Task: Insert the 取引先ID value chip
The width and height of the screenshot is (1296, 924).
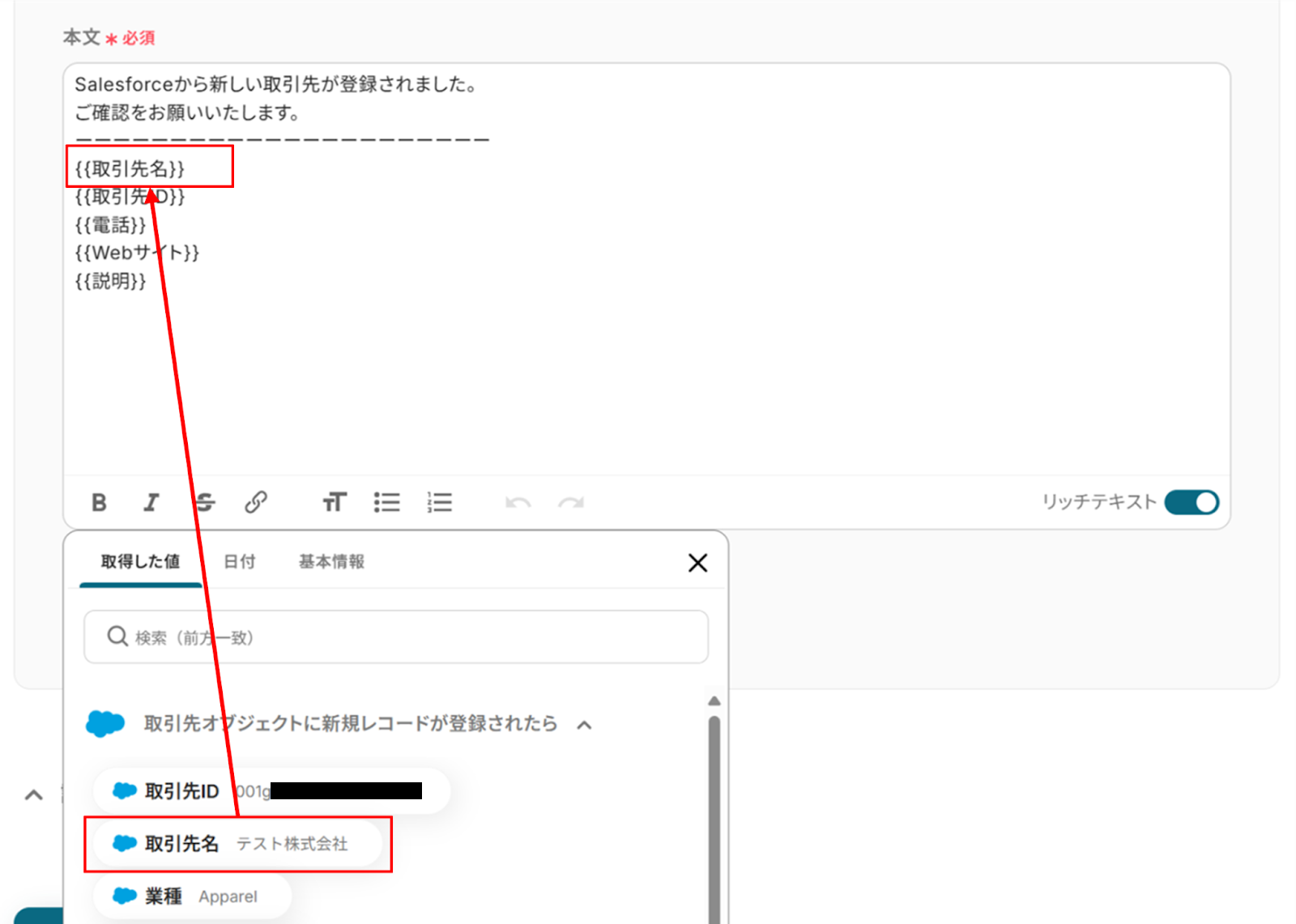Action: [271, 790]
